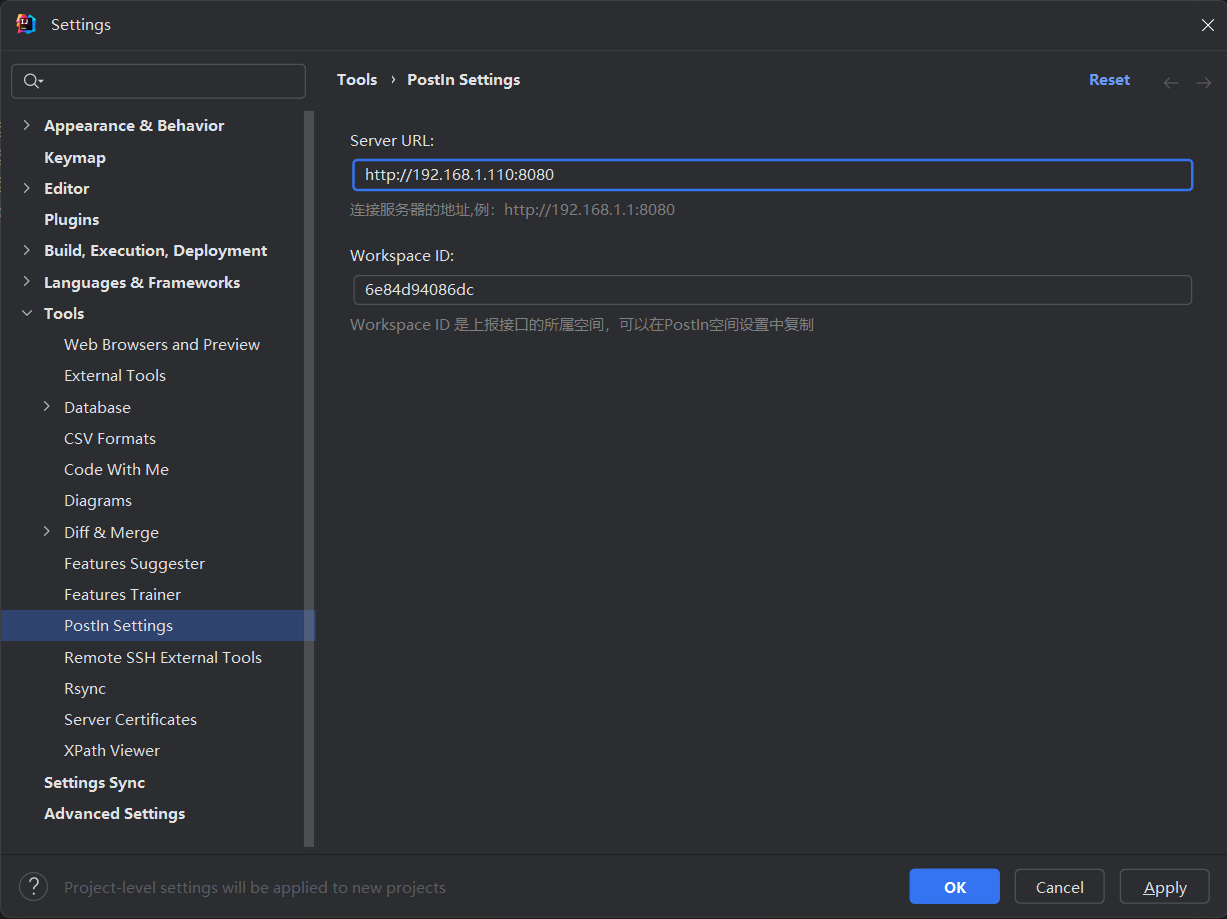Focus the Server URL input field
The image size is (1227, 919).
coord(772,175)
